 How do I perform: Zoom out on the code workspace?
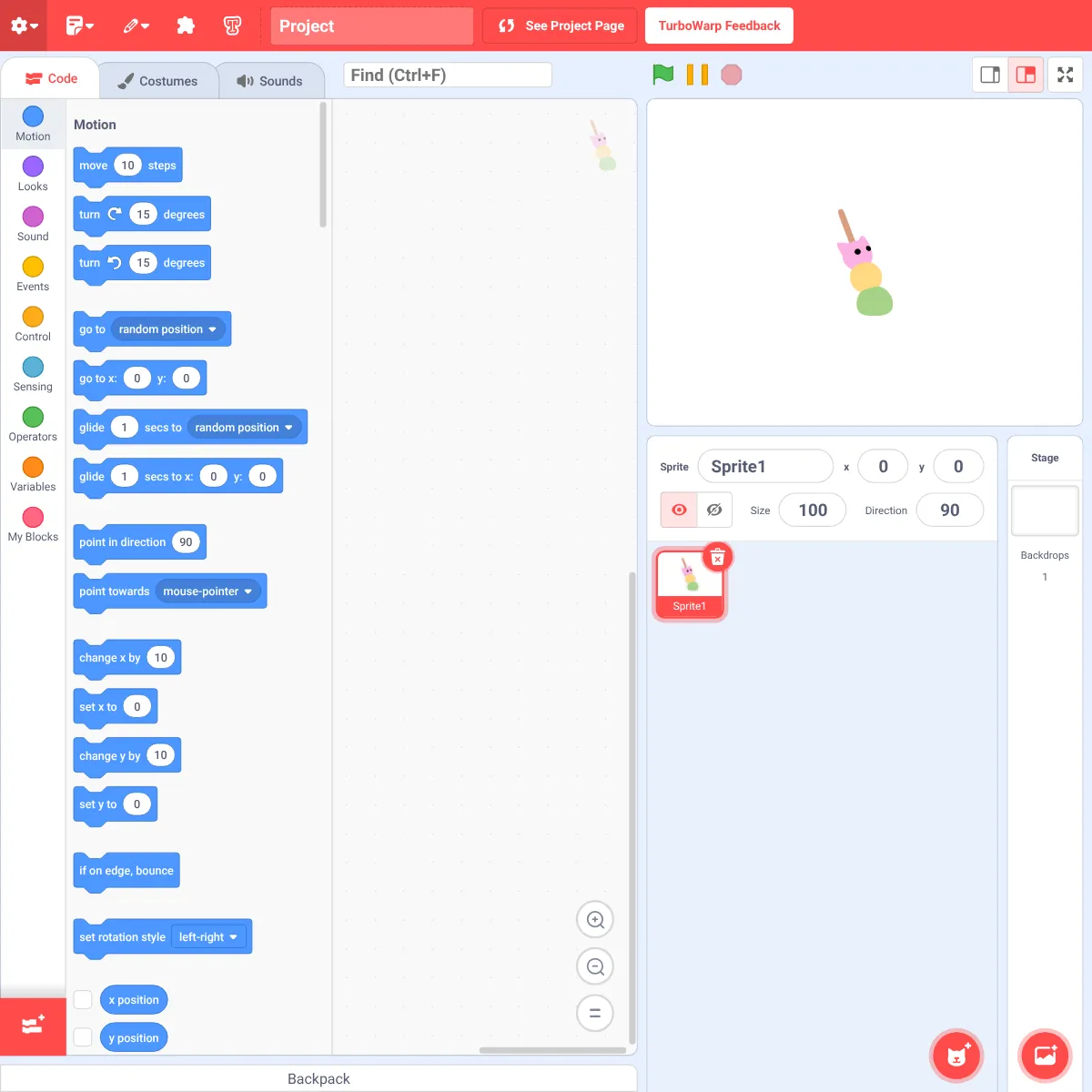595,966
